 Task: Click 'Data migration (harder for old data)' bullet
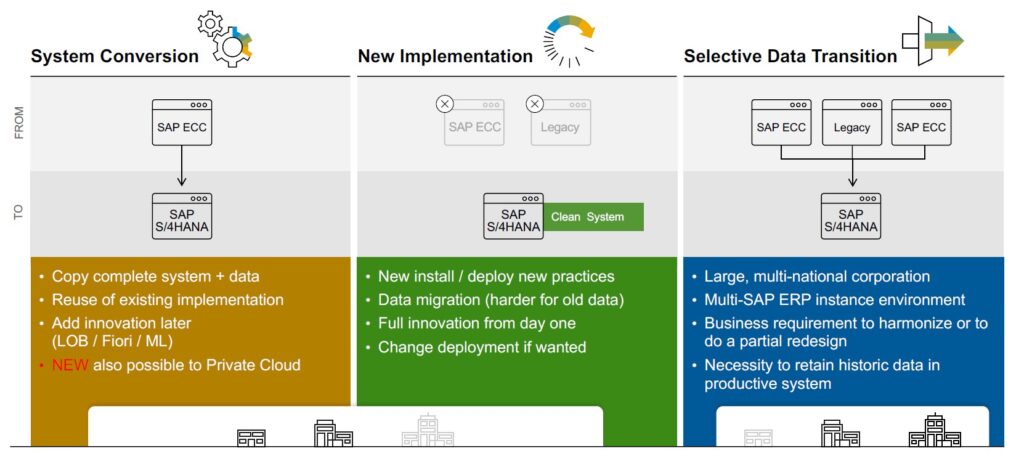click(501, 300)
